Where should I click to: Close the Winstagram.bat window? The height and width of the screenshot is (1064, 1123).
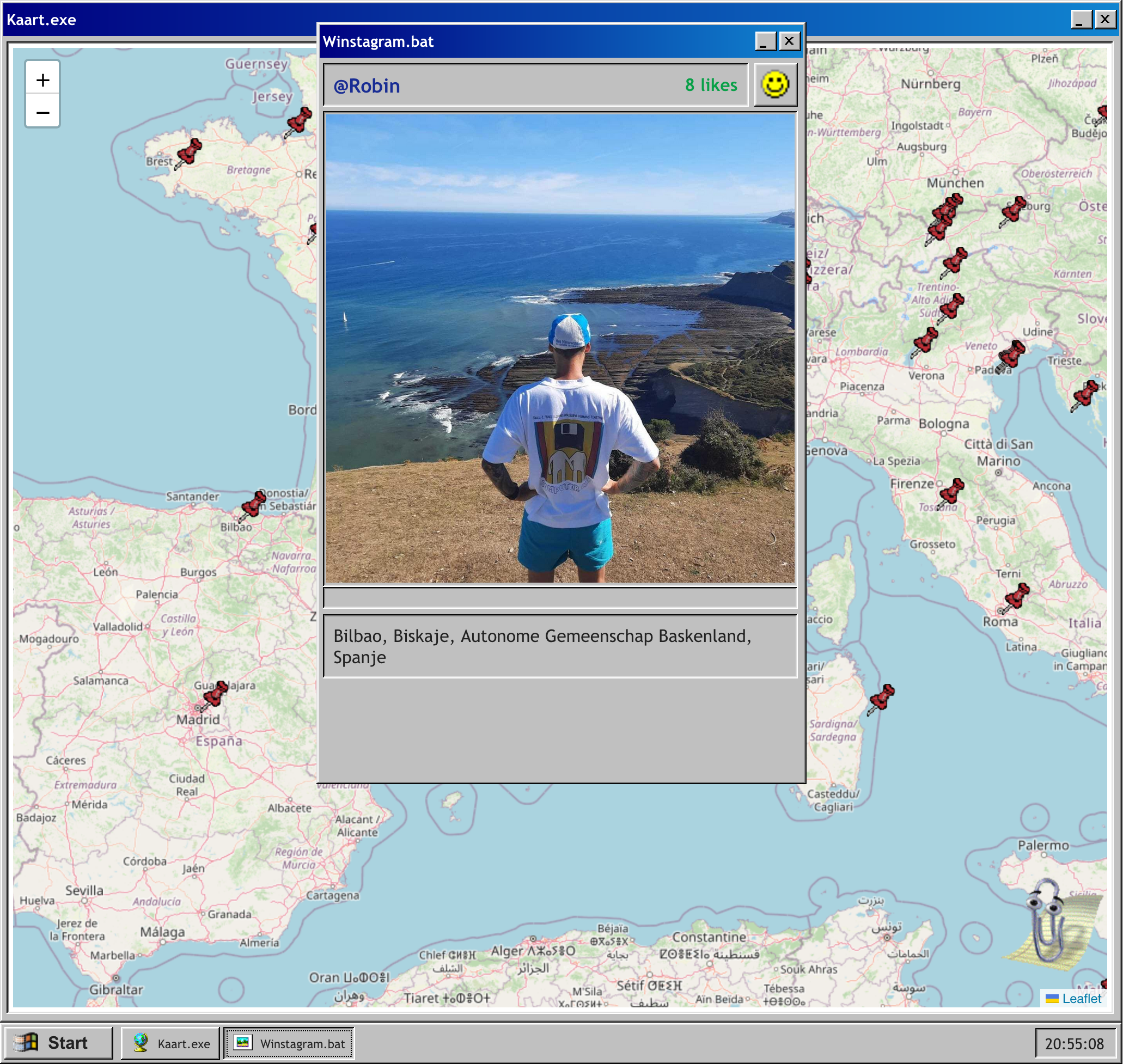(x=789, y=41)
